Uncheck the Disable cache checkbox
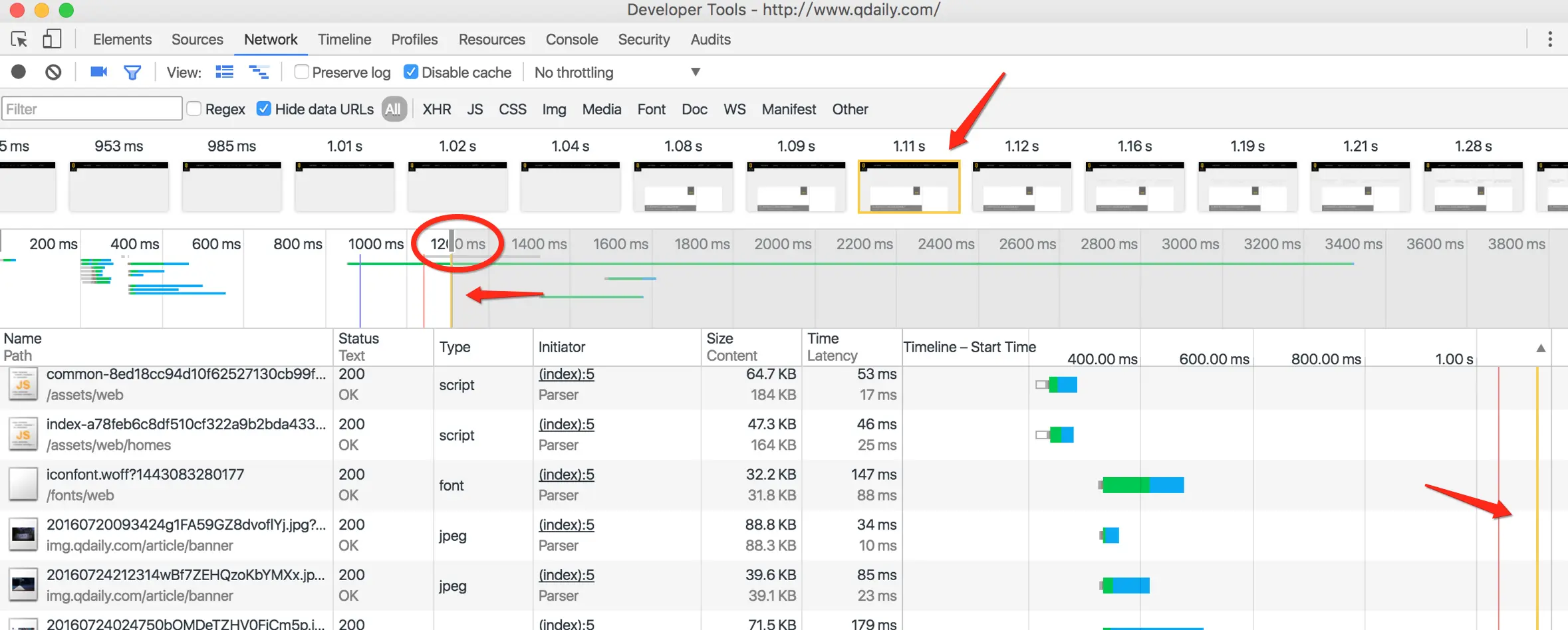 [x=411, y=72]
